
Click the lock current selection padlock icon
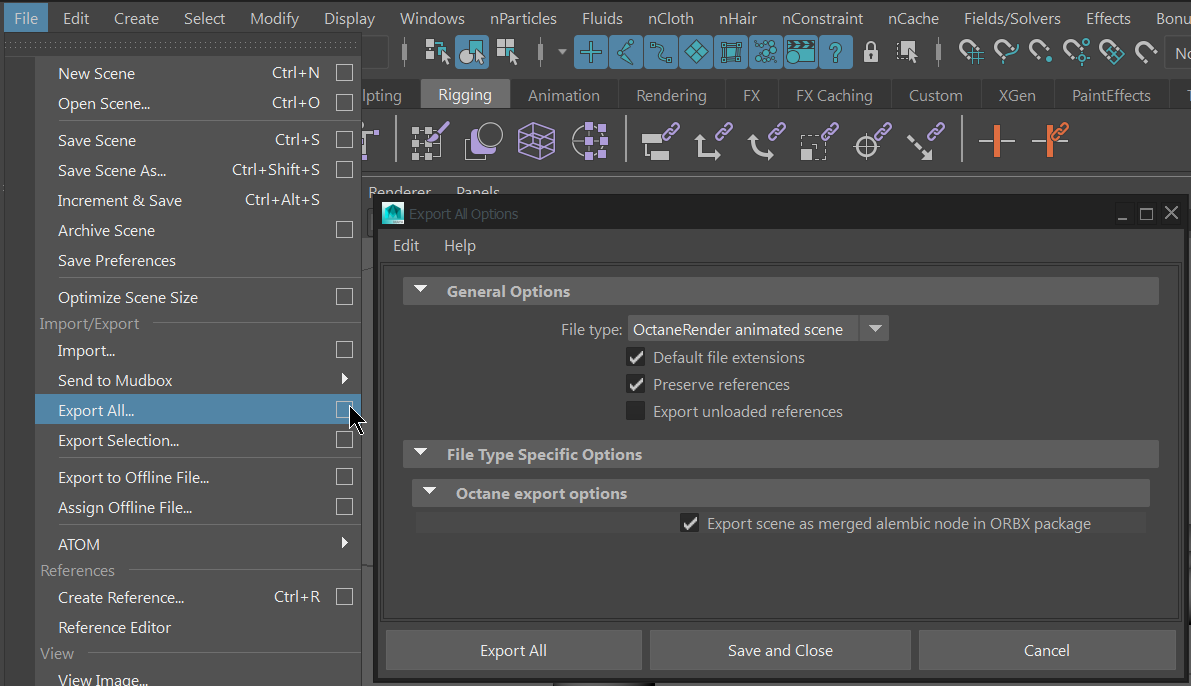(x=870, y=52)
